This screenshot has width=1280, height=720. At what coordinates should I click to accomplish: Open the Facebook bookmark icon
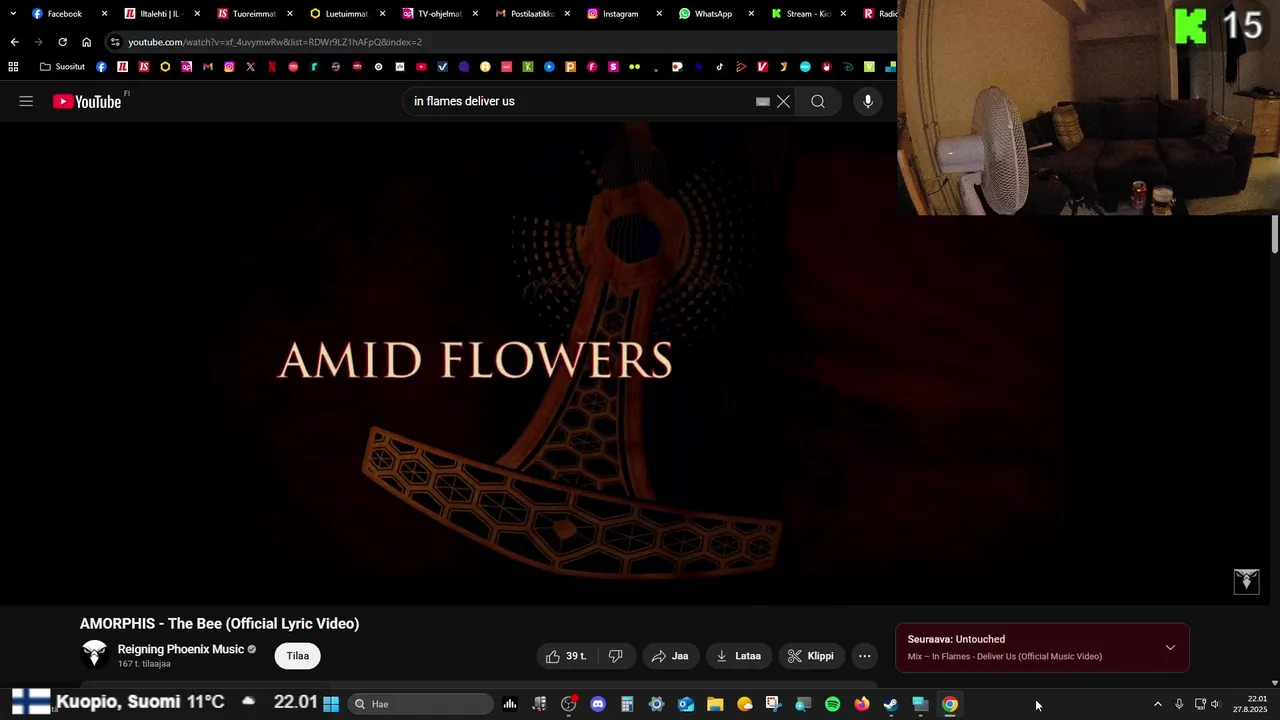pos(101,67)
